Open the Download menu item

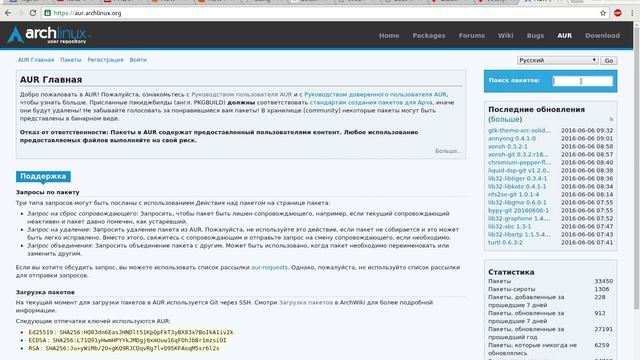pyautogui.click(x=602, y=36)
